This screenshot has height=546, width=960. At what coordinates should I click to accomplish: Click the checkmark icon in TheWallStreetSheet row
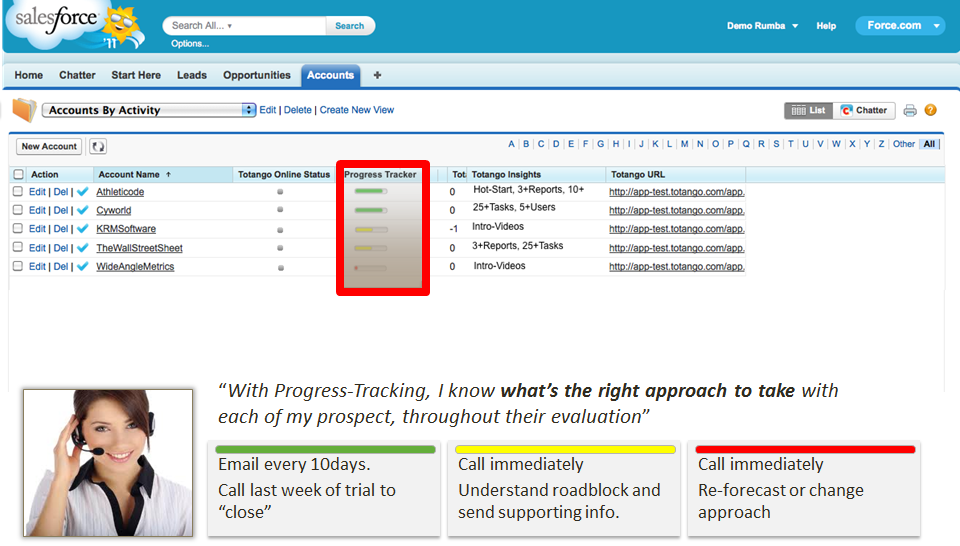83,248
